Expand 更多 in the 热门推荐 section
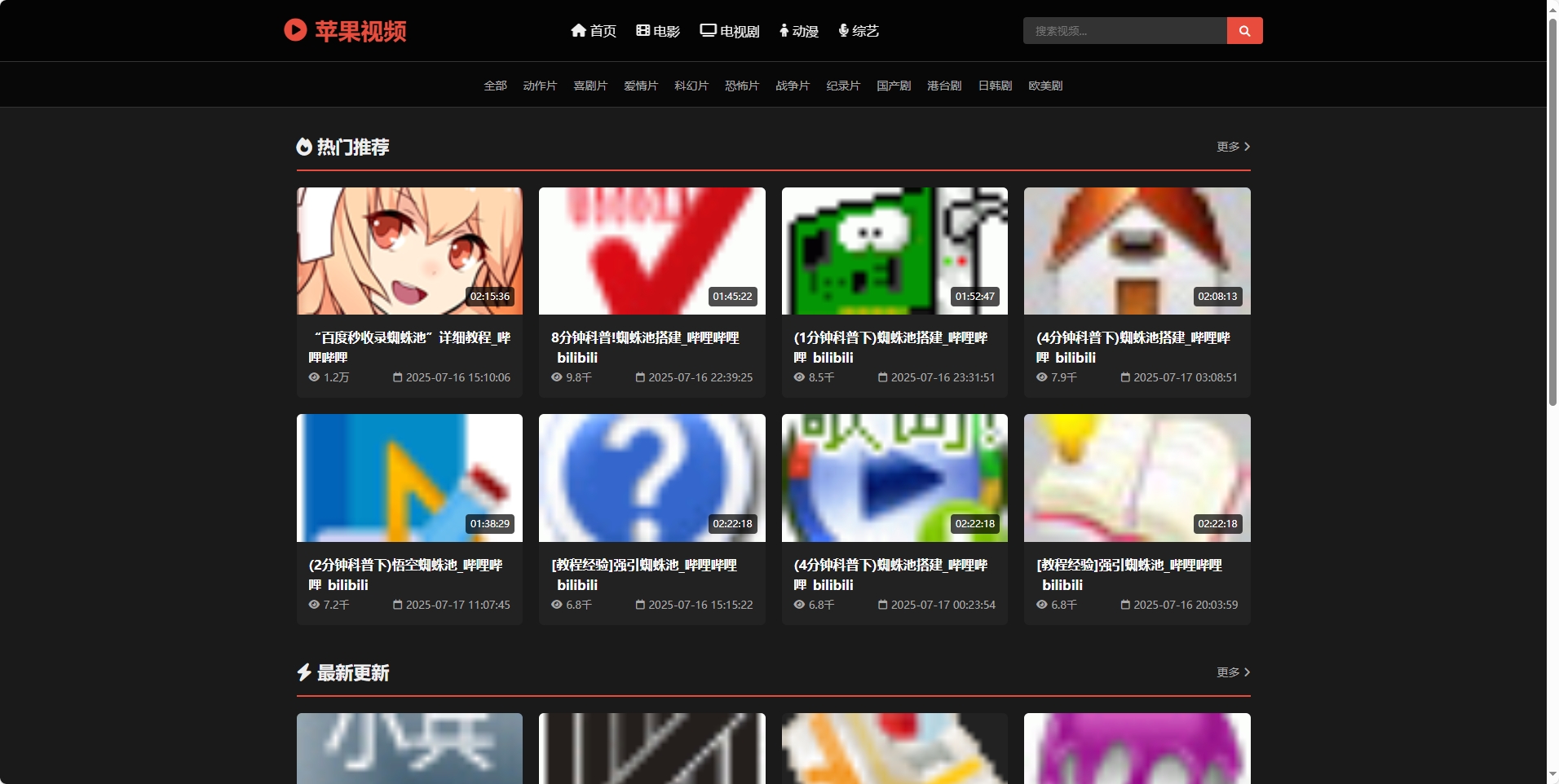The image size is (1559, 784). (1233, 147)
